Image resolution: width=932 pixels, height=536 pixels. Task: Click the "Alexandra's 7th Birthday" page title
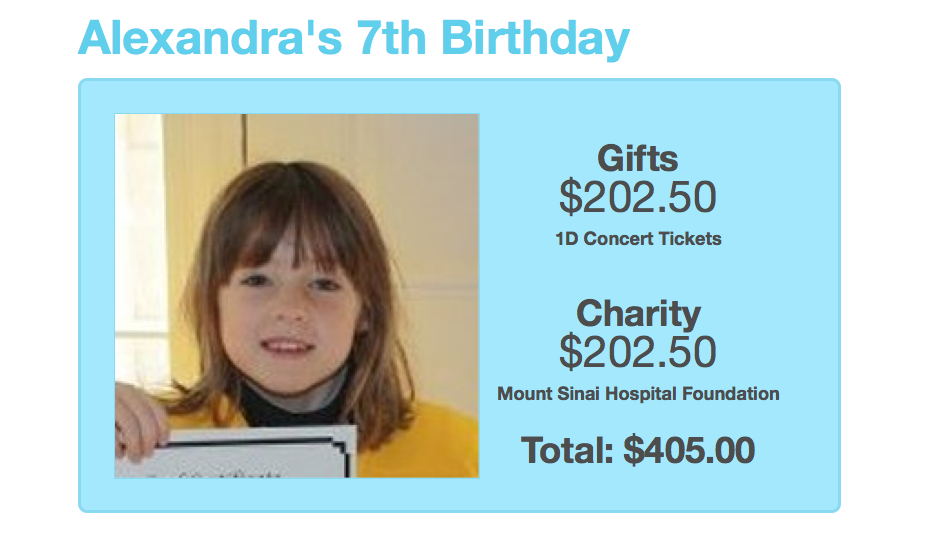(353, 39)
